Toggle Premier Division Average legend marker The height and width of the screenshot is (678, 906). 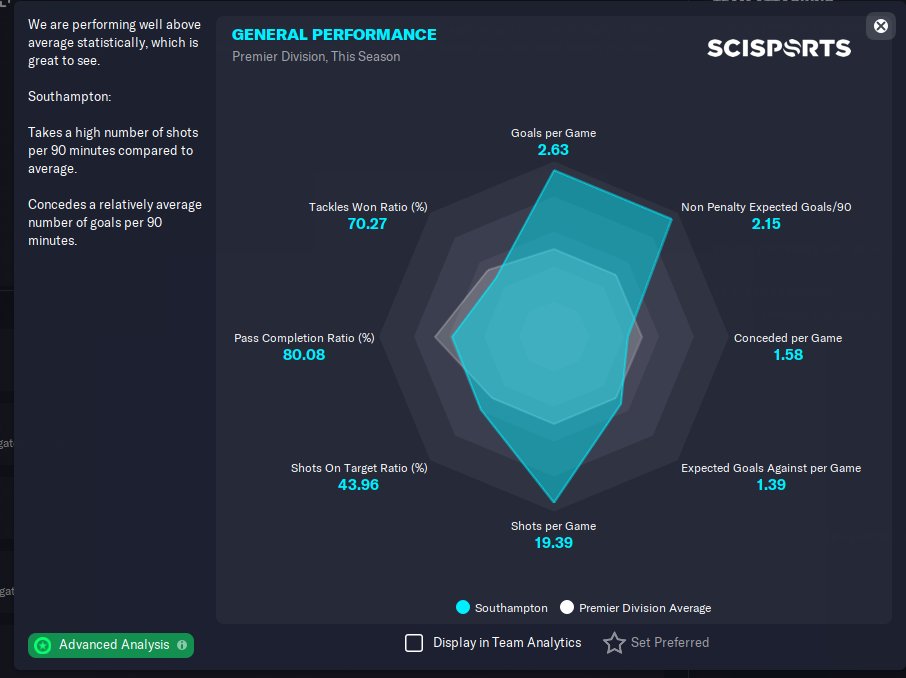[x=567, y=607]
